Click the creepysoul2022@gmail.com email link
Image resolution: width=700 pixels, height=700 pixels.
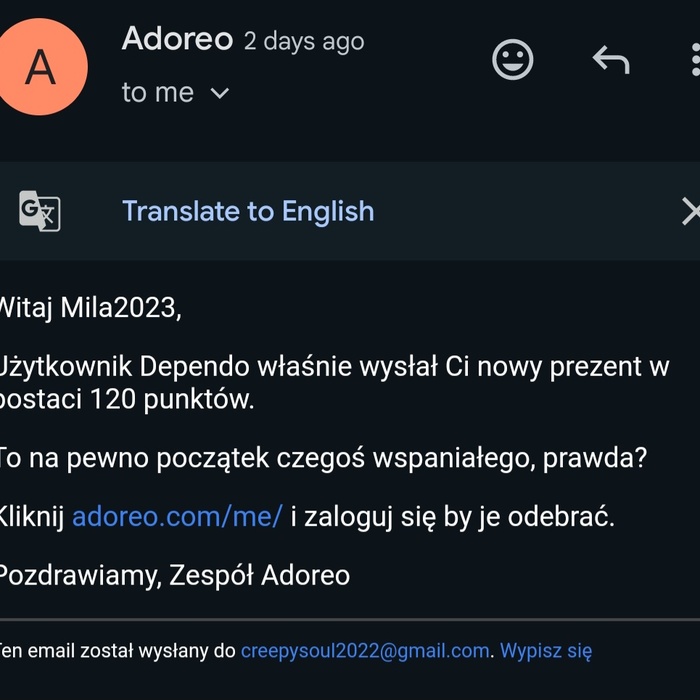point(365,651)
